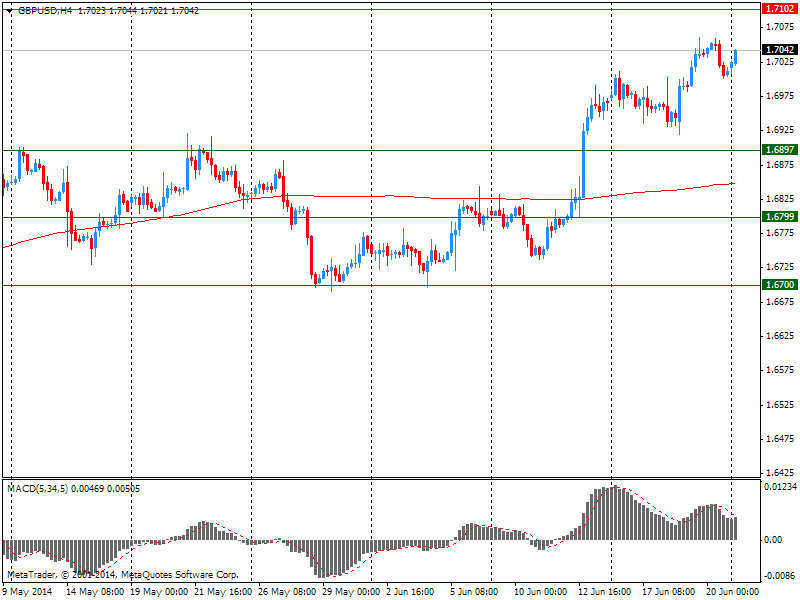The image size is (800, 600).
Task: Click the GBPUSD,H4 chart title text
Action: point(45,11)
